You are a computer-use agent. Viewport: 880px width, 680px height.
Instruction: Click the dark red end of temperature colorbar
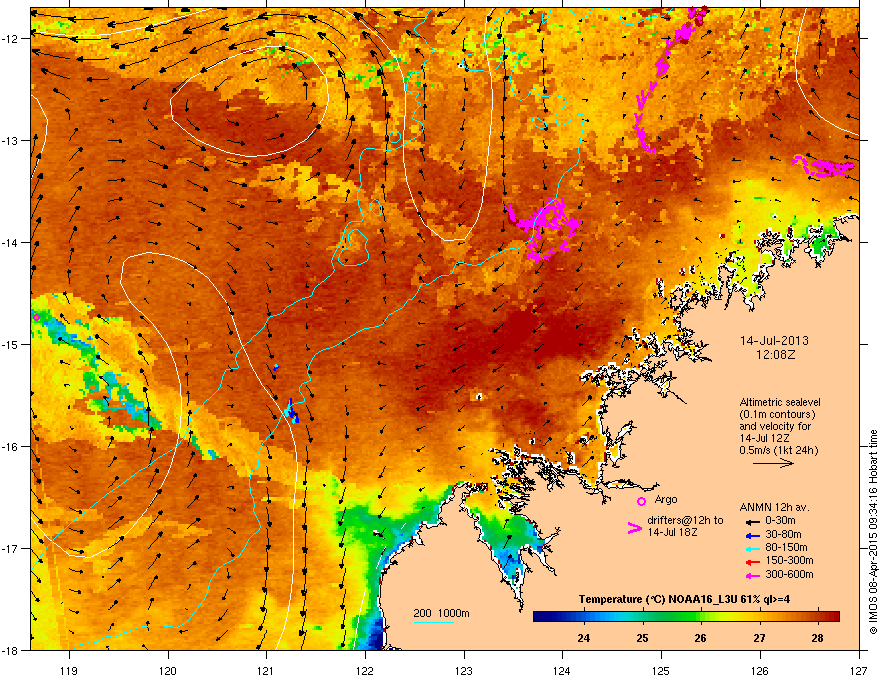coord(831,617)
